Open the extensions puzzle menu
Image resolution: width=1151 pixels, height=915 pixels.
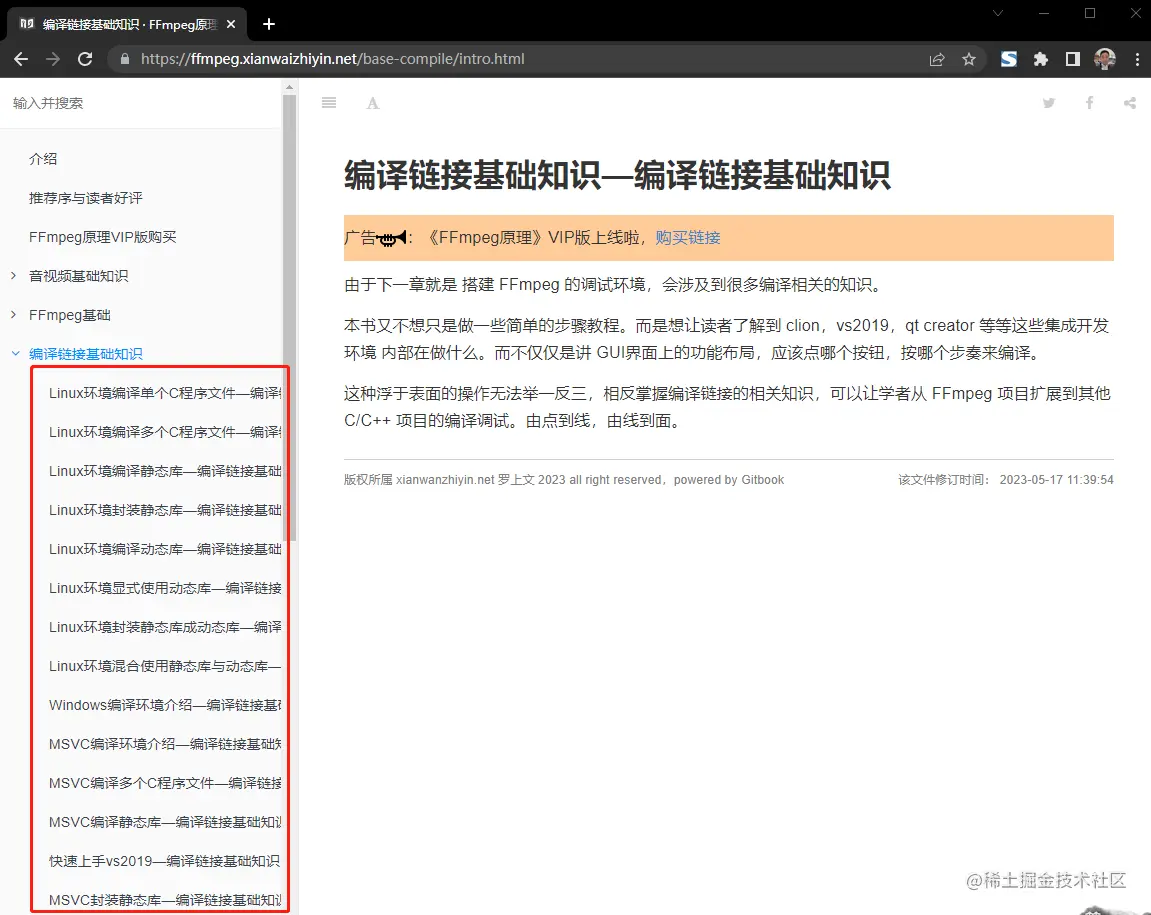[x=1041, y=59]
